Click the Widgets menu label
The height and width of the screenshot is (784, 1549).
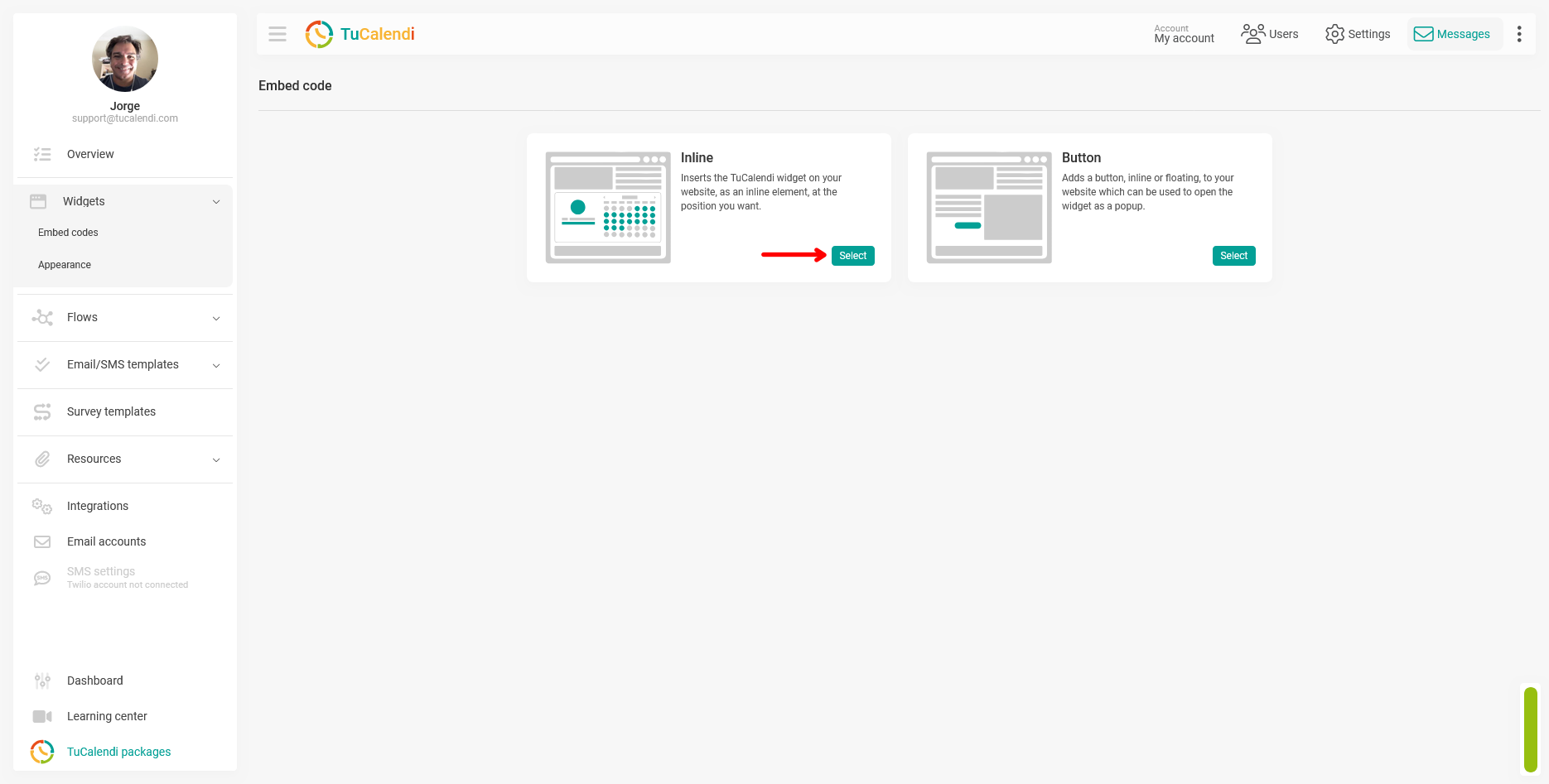coord(84,201)
